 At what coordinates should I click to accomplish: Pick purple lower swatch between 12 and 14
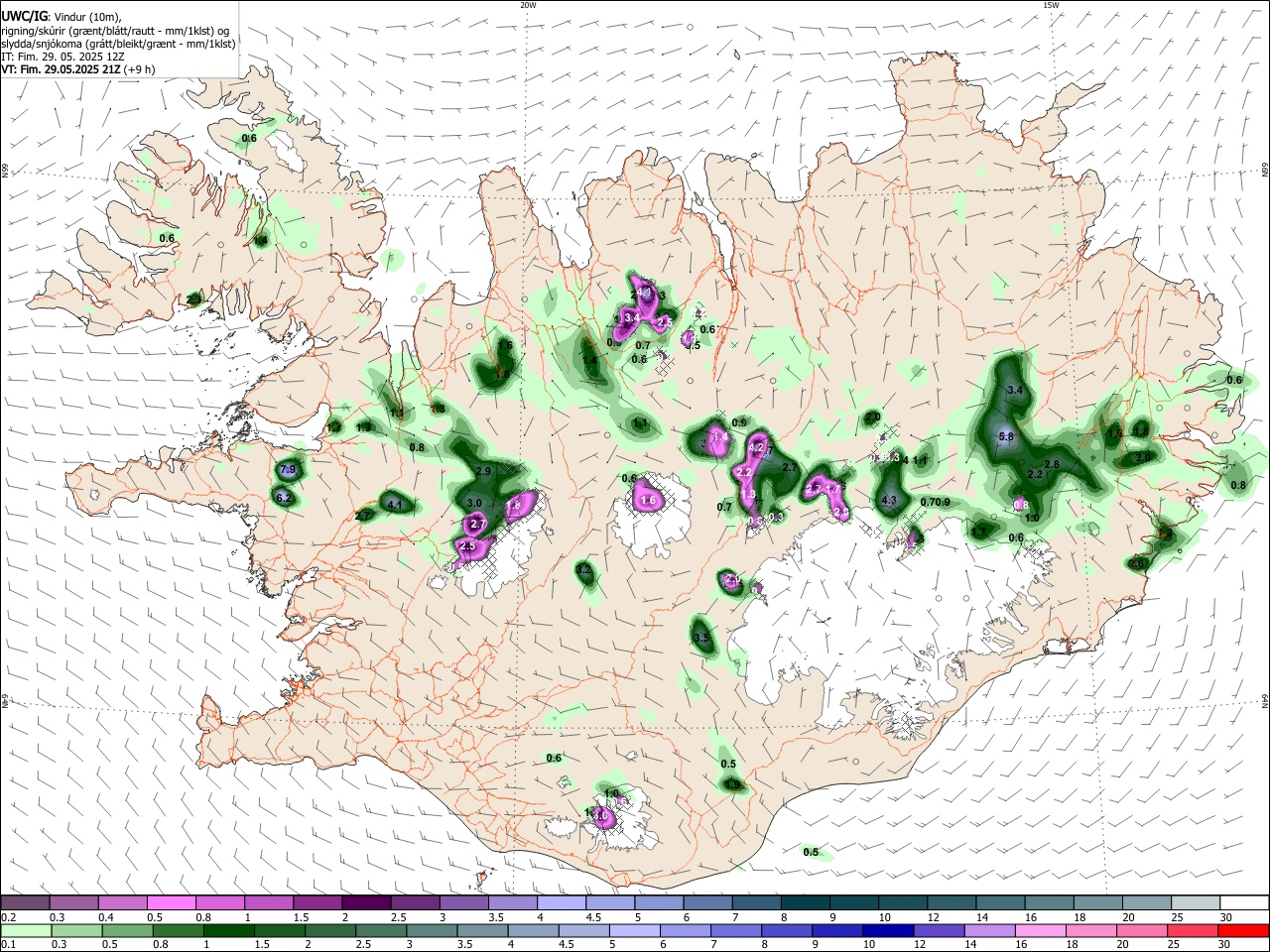pos(938,930)
